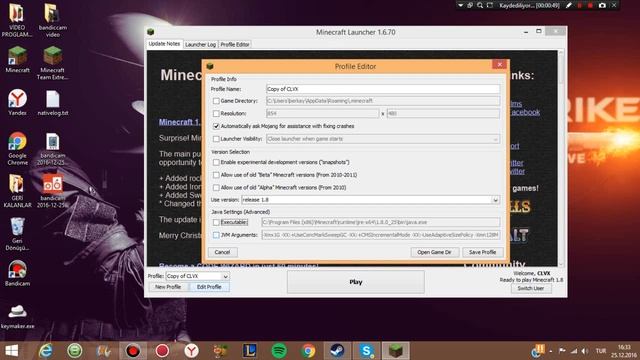Open Steam from the taskbar
Viewport: 640px width, 360px height.
coord(337,351)
